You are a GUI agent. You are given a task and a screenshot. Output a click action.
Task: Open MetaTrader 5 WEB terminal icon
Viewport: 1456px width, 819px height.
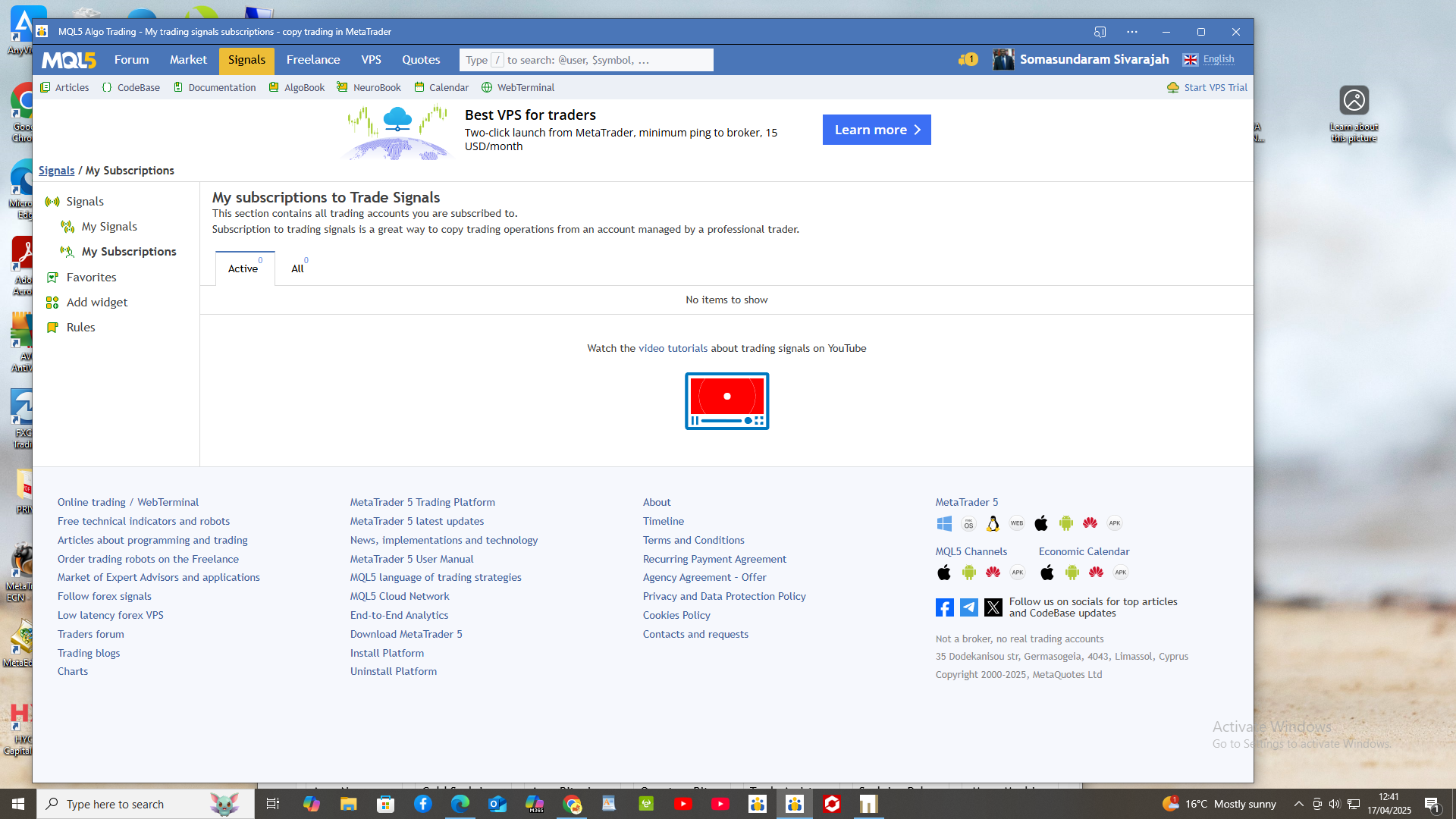(1017, 523)
